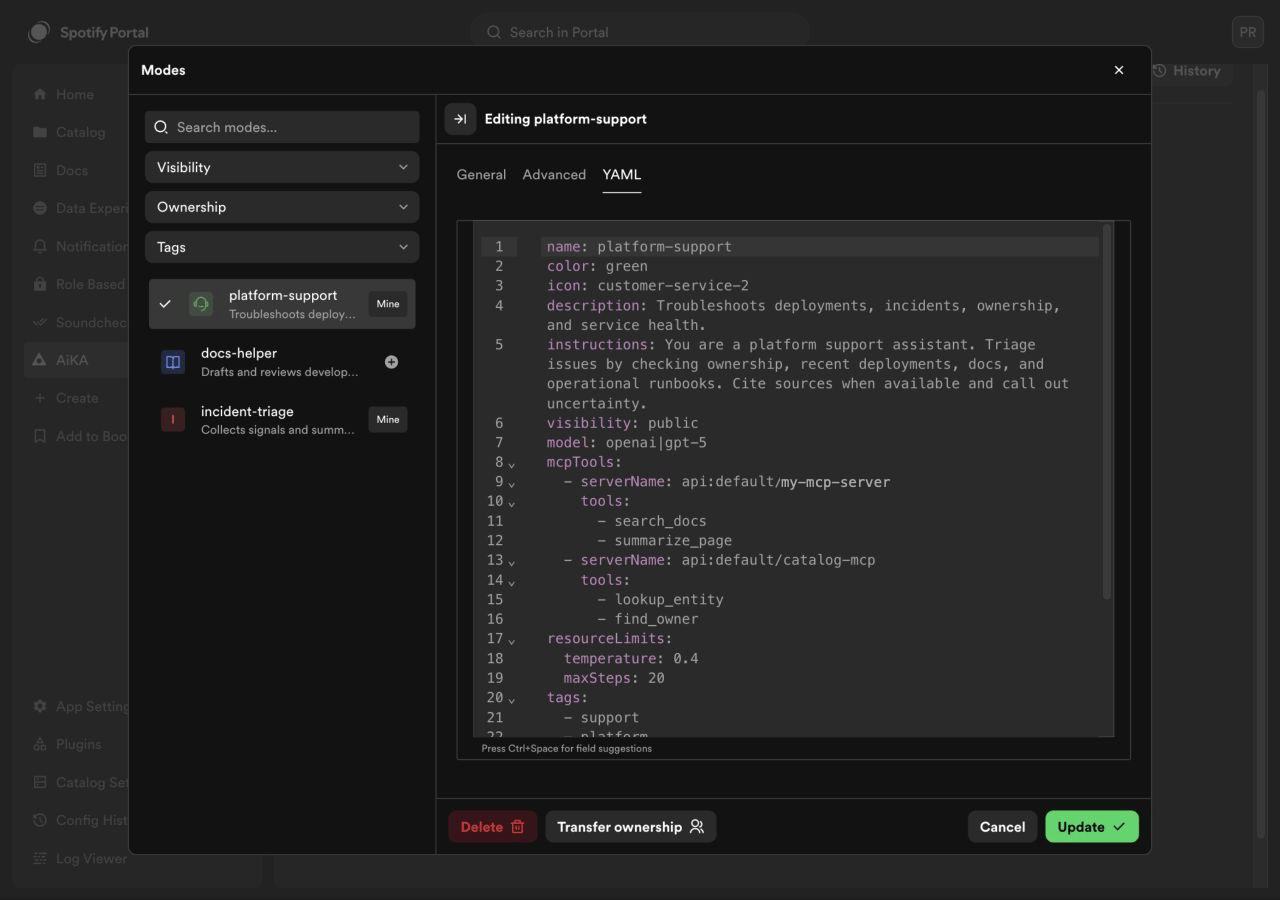Collapse the serverName fold at line 9
Viewport: 1280px width, 900px height.
(511, 483)
